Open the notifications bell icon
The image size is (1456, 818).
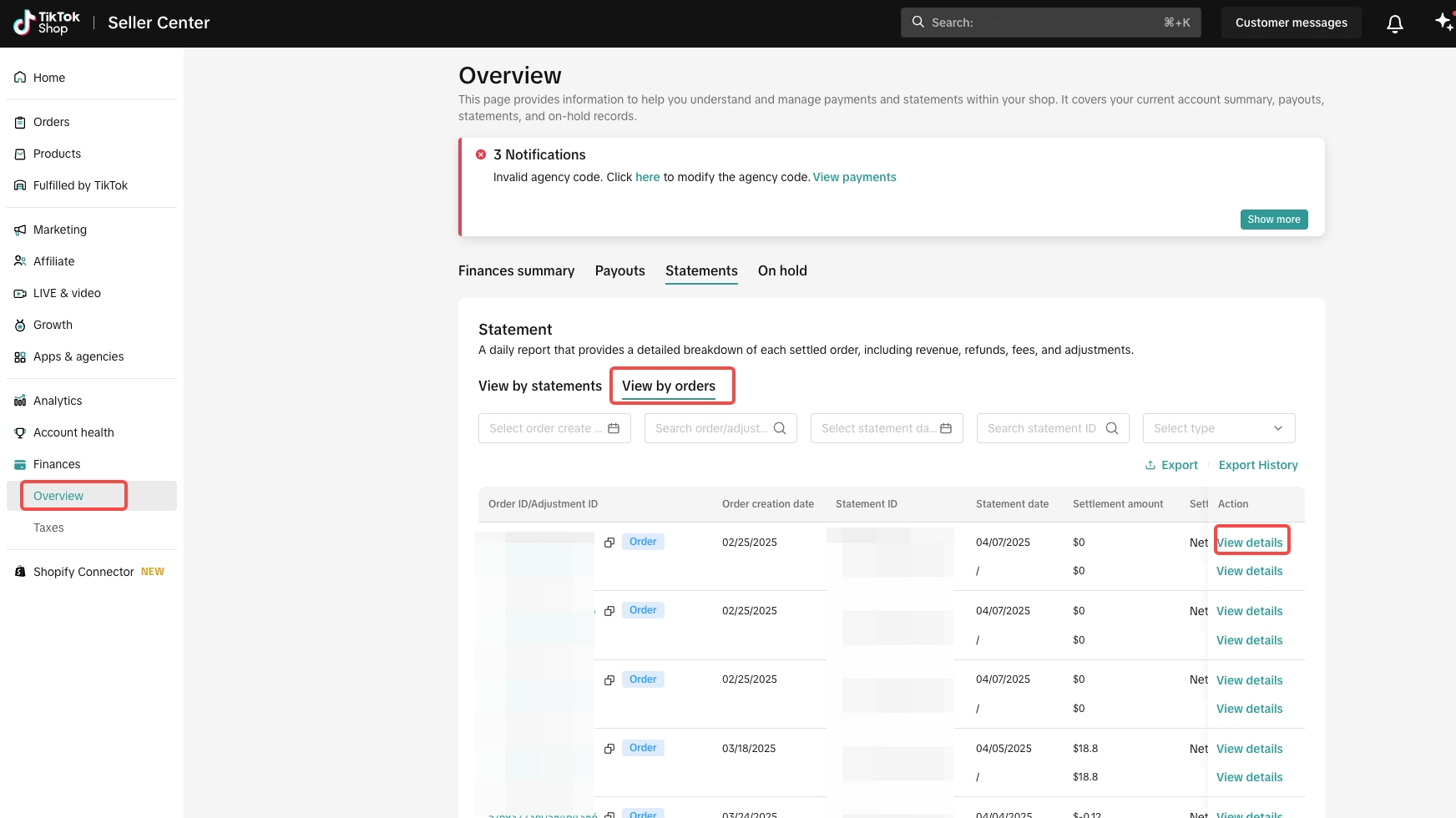coord(1394,23)
